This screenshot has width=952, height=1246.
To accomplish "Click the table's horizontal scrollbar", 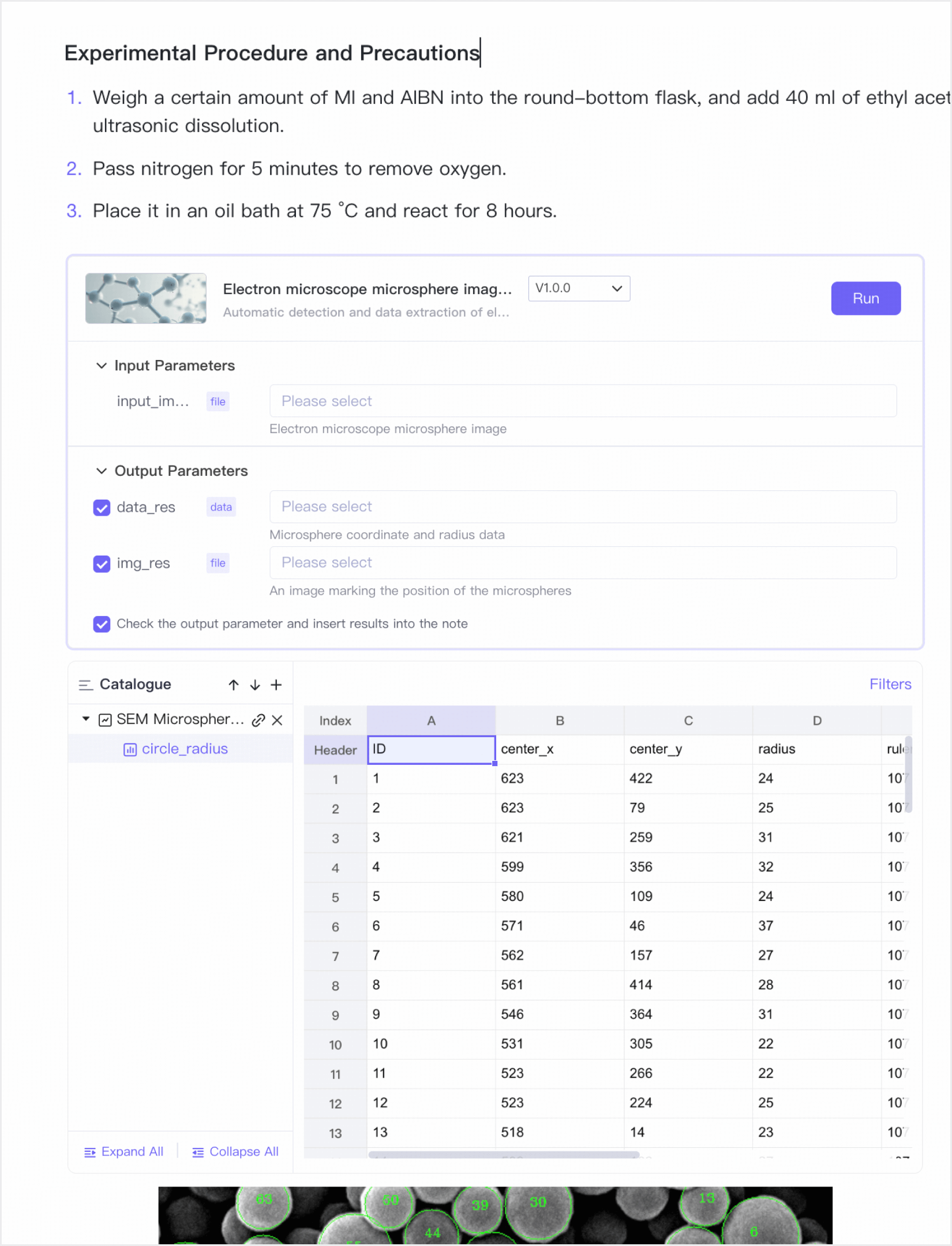I will point(504,1154).
